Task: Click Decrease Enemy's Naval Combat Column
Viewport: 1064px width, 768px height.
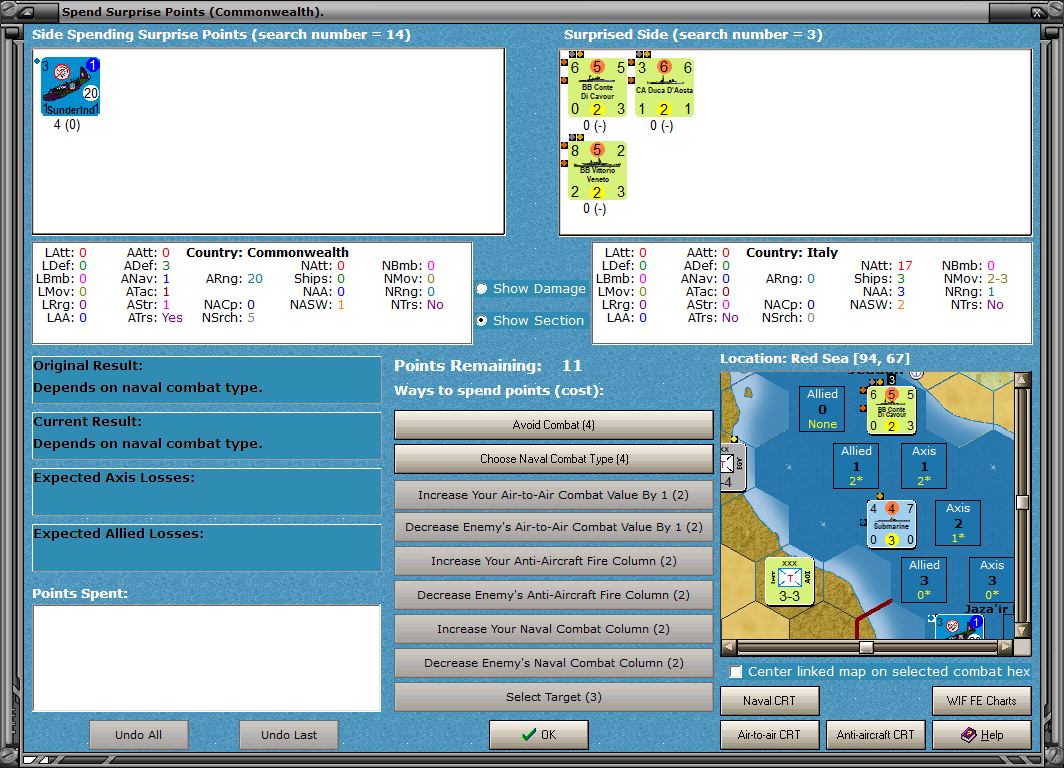Action: pos(554,663)
